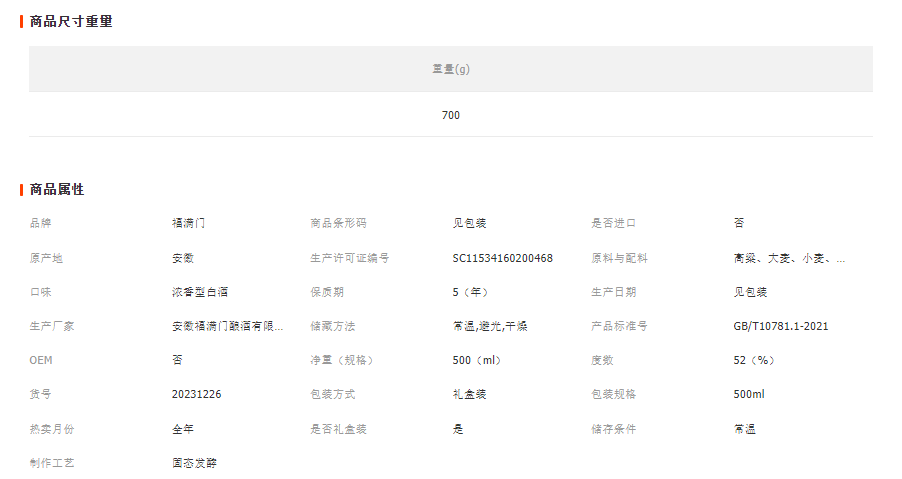The height and width of the screenshot is (479, 902).
Task: Select license number SC11534160200468
Action: click(502, 258)
